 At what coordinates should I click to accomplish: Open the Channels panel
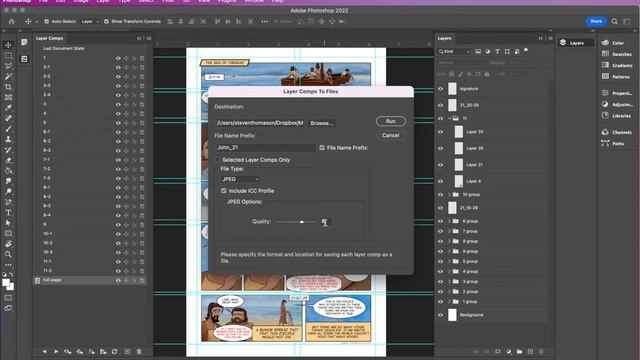617,132
